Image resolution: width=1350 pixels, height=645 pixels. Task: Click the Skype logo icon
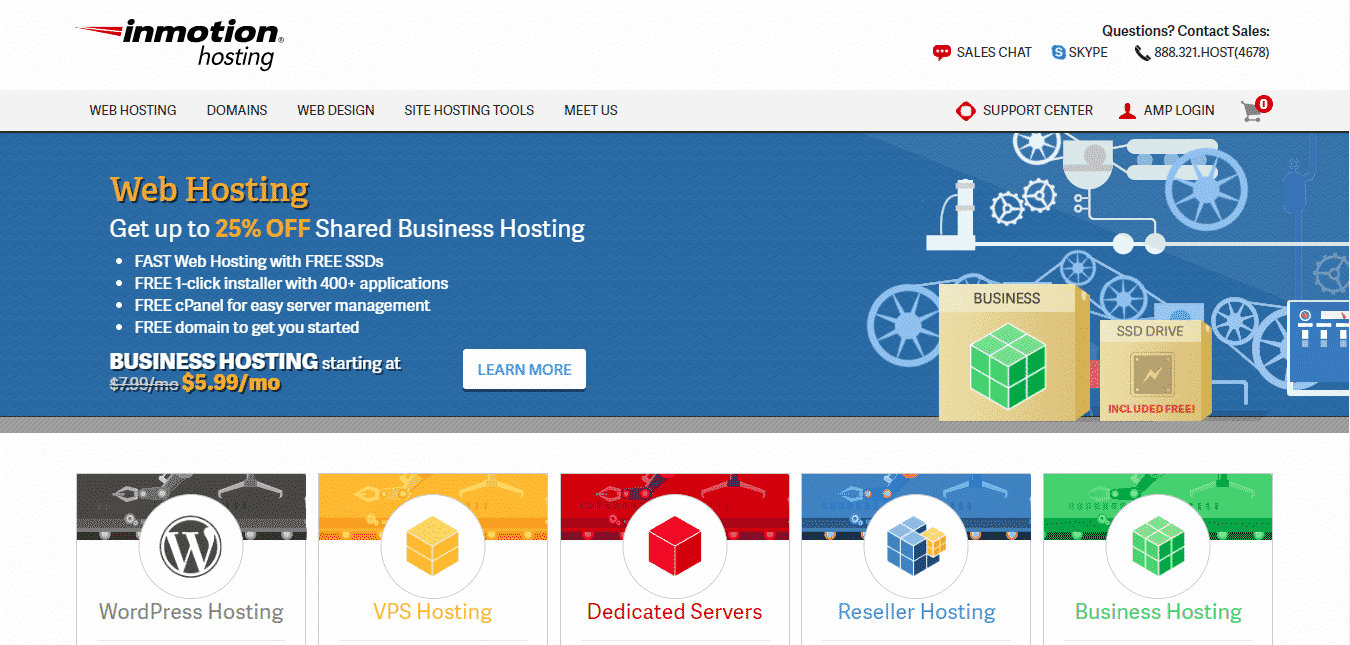pyautogui.click(x=1058, y=53)
